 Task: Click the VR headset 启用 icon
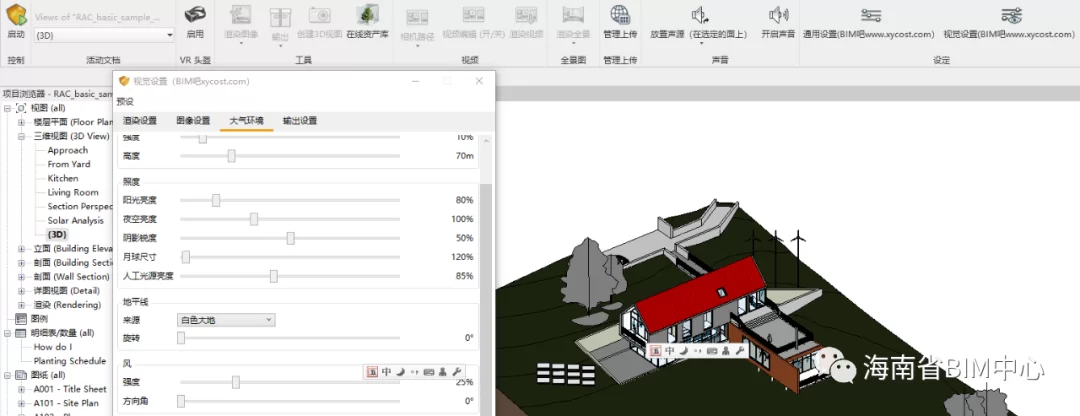click(195, 14)
